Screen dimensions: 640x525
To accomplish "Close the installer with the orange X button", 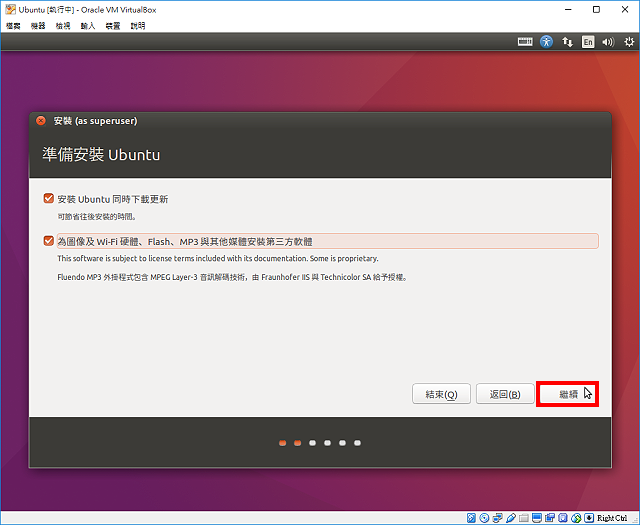I will pyautogui.click(x=41, y=120).
